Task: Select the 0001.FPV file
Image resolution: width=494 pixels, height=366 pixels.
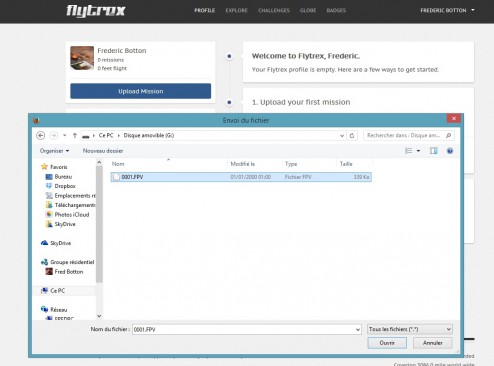Action: 241,177
